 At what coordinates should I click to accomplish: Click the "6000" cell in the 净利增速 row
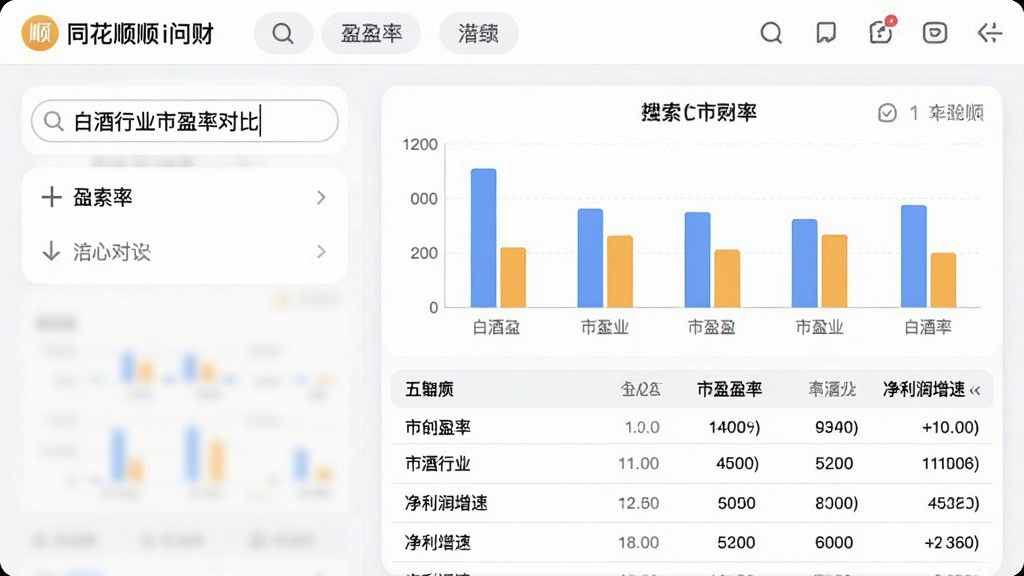(834, 542)
